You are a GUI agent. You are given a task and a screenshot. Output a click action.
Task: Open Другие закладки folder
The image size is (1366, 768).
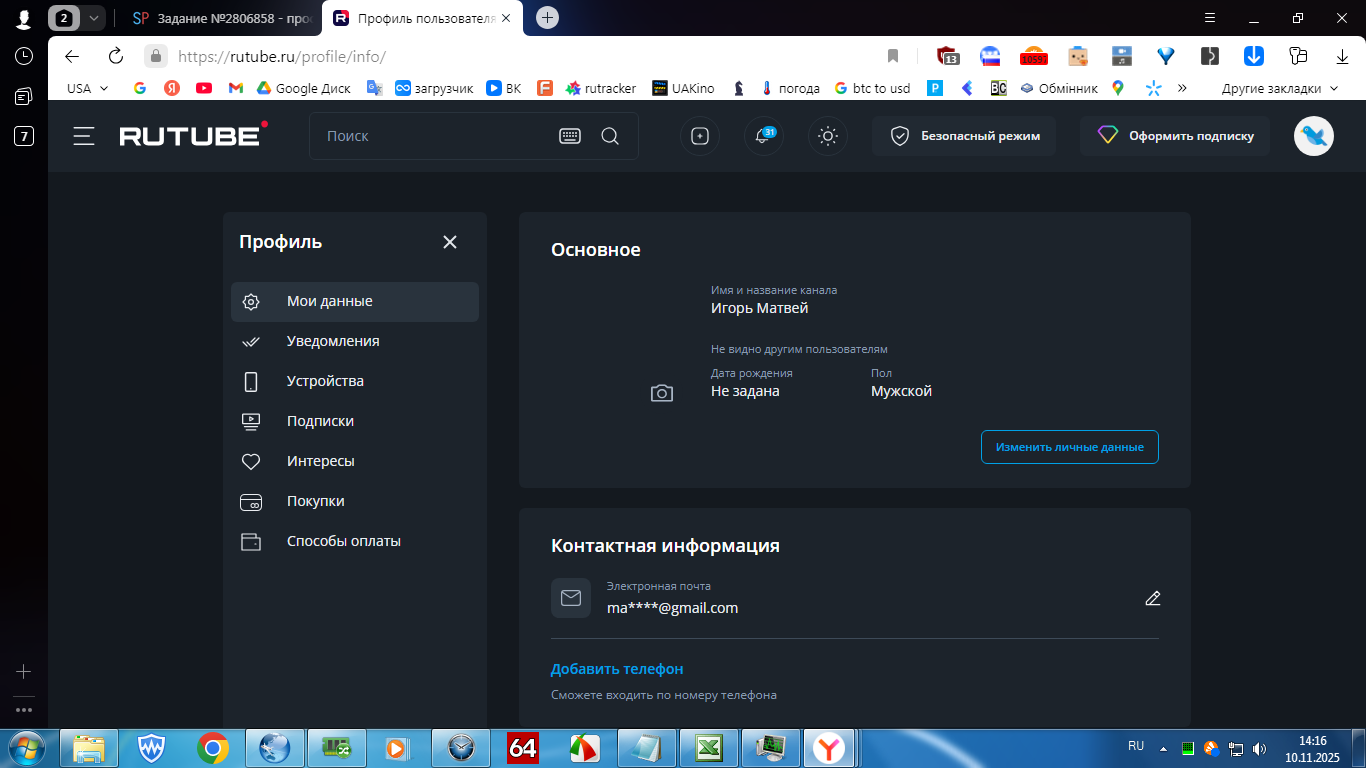coord(1280,88)
